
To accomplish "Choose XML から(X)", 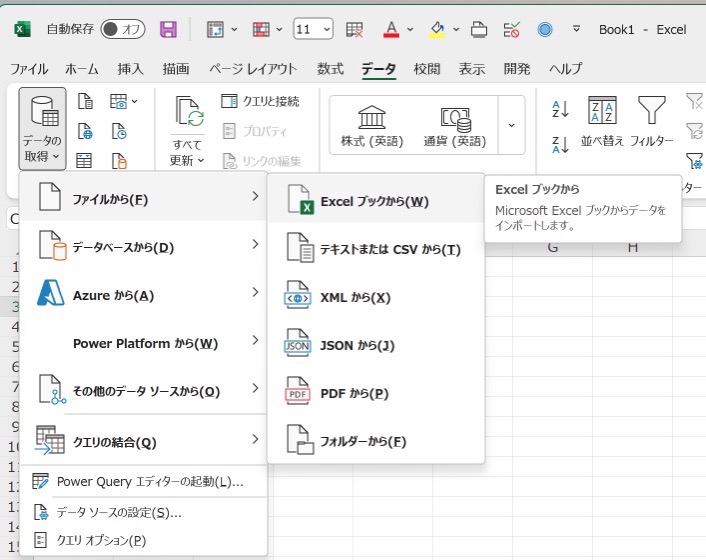I will click(x=376, y=297).
